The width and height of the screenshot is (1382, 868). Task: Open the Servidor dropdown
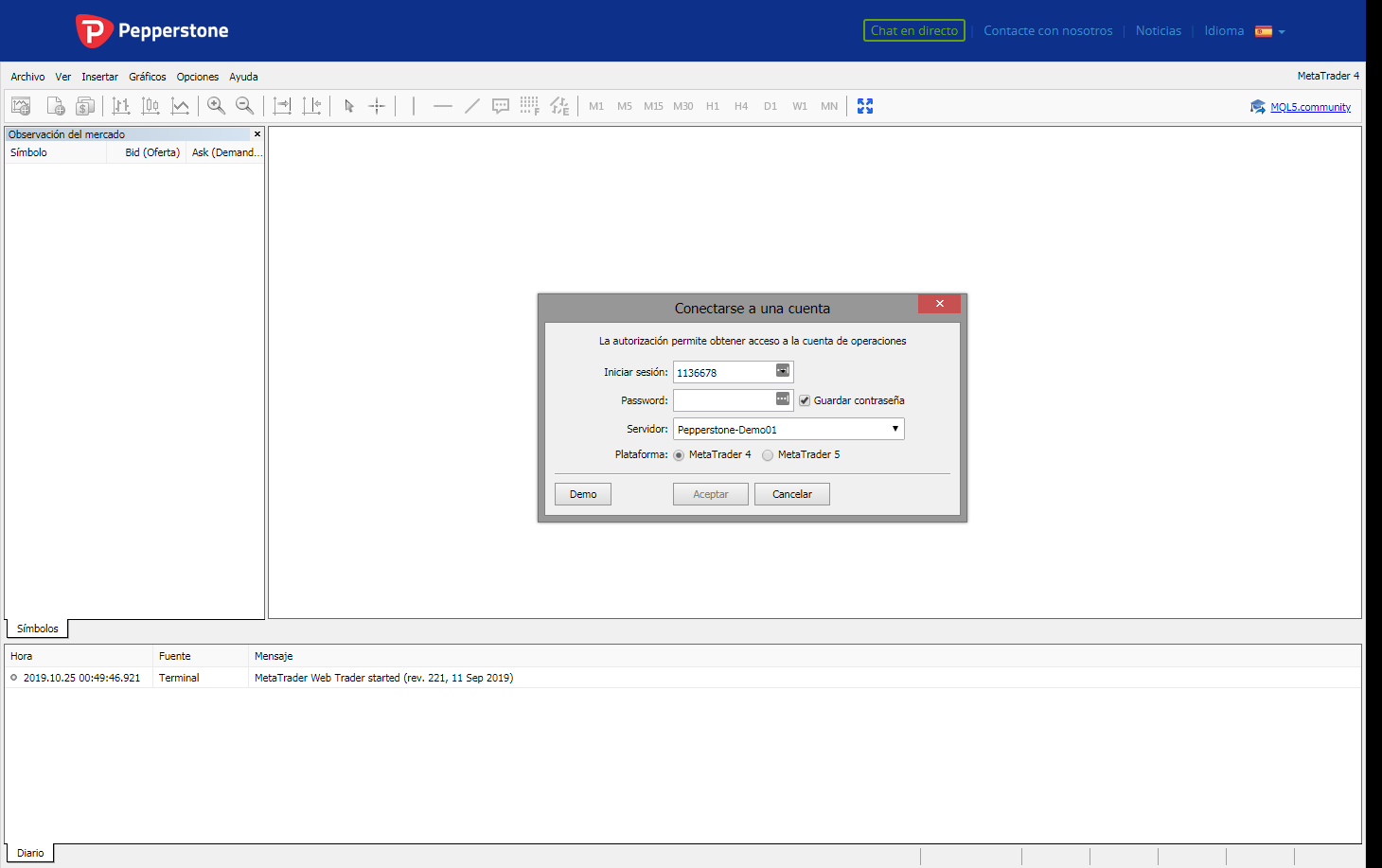(x=788, y=429)
